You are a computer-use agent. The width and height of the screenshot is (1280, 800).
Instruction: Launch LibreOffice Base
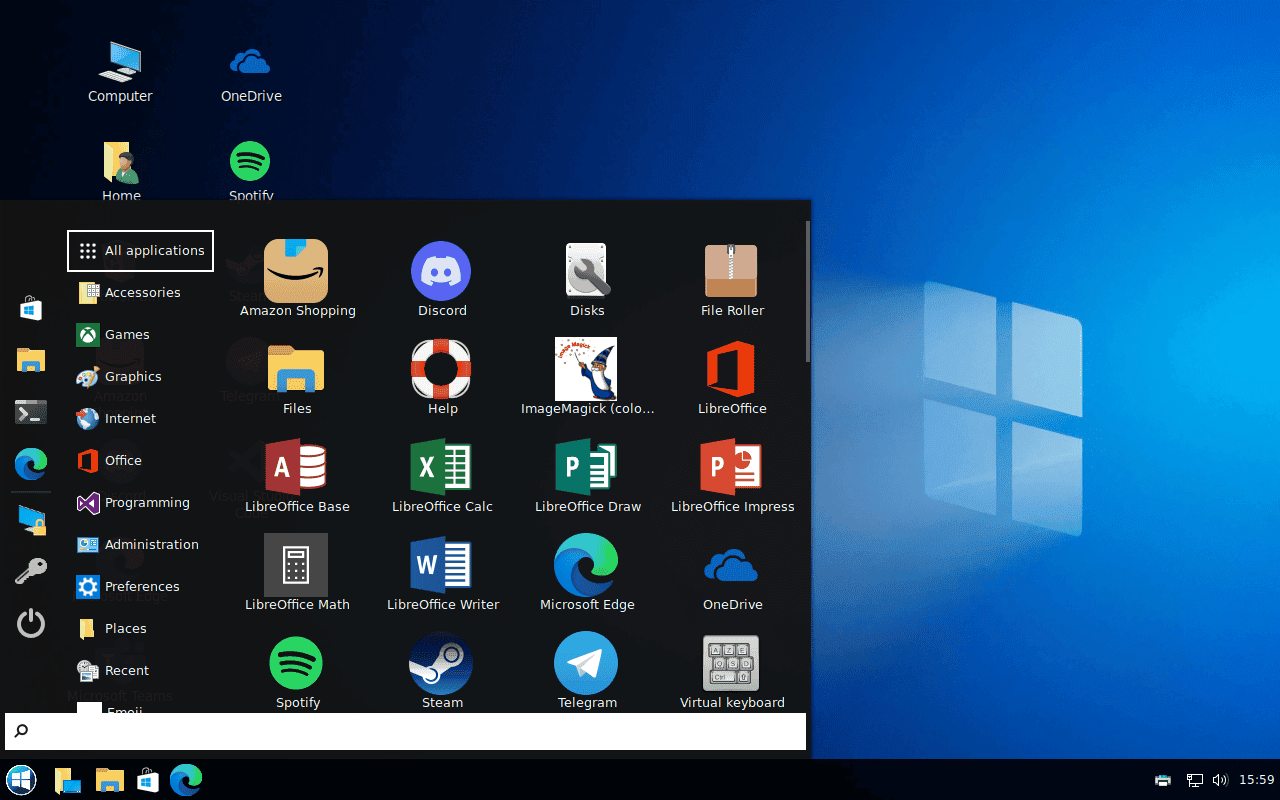point(297,475)
